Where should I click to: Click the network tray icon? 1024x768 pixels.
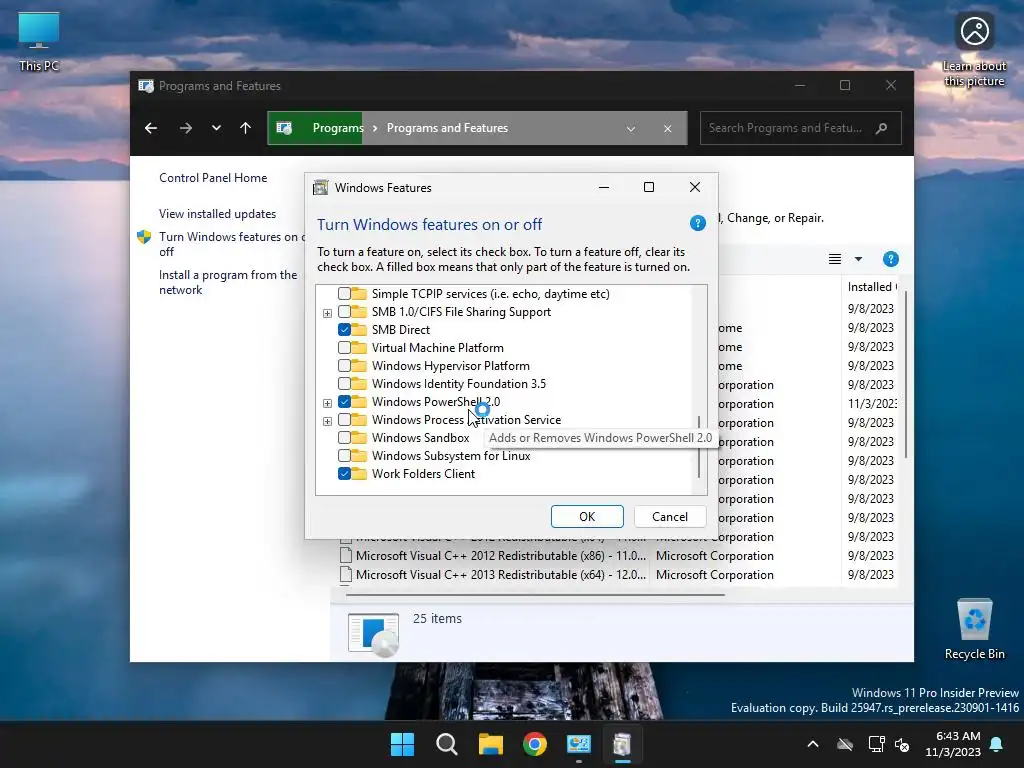(x=875, y=744)
